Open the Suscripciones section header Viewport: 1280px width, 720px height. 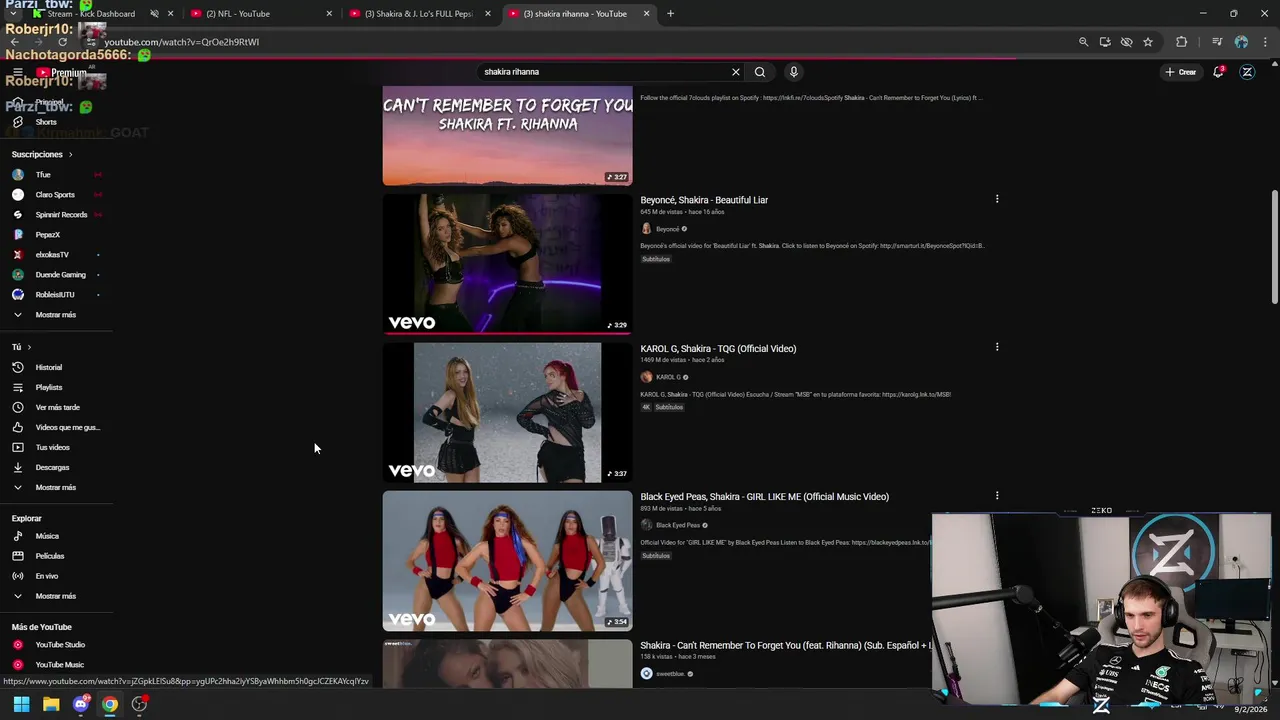[43, 155]
